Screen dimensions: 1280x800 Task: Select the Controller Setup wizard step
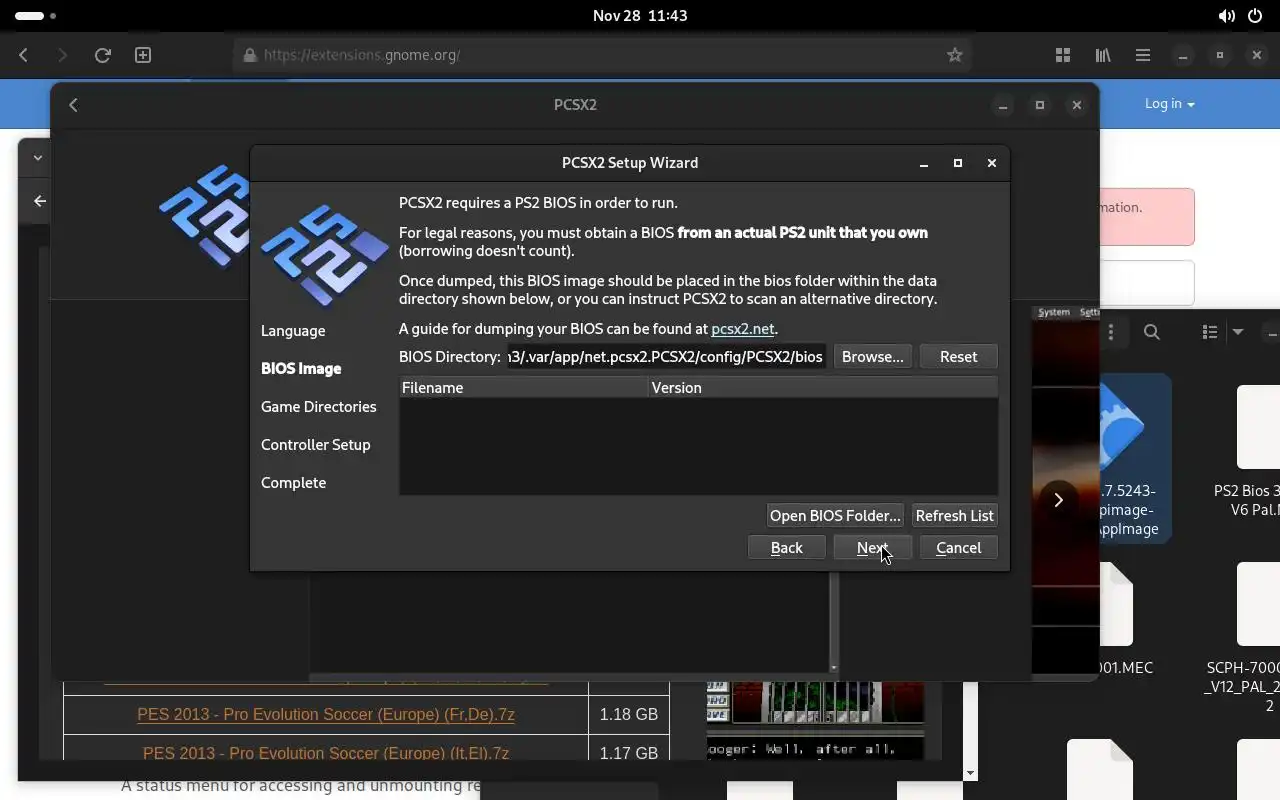(x=315, y=444)
